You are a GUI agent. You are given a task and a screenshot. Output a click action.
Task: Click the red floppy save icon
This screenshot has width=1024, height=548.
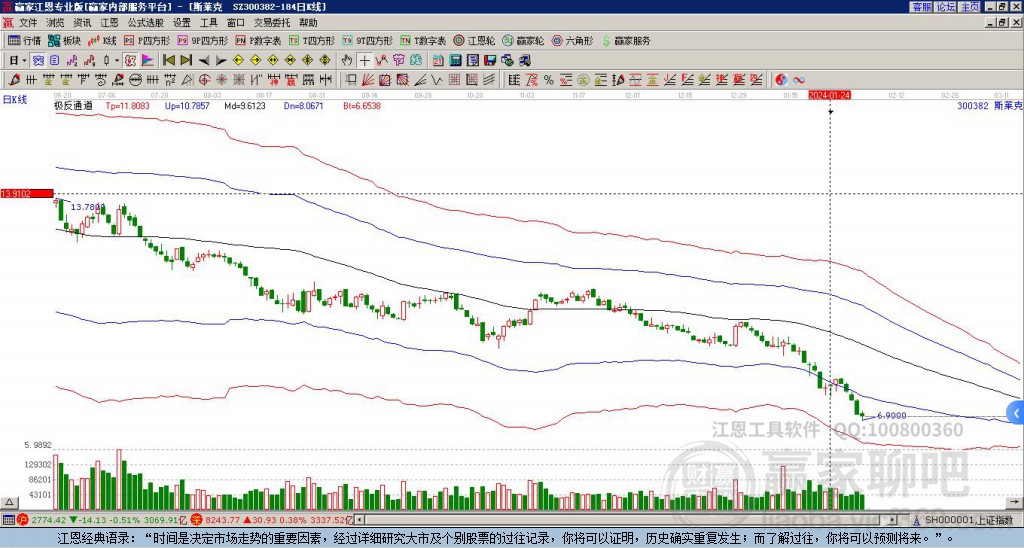[490, 61]
